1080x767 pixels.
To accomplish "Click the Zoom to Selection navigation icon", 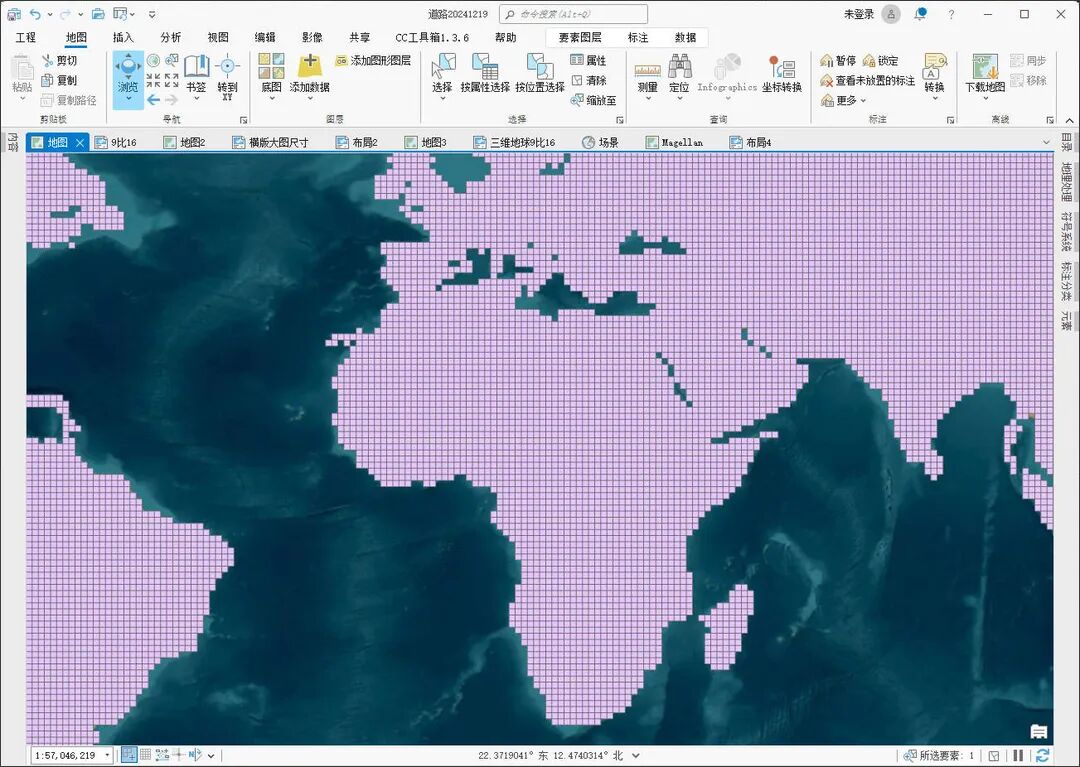I will (x=172, y=61).
